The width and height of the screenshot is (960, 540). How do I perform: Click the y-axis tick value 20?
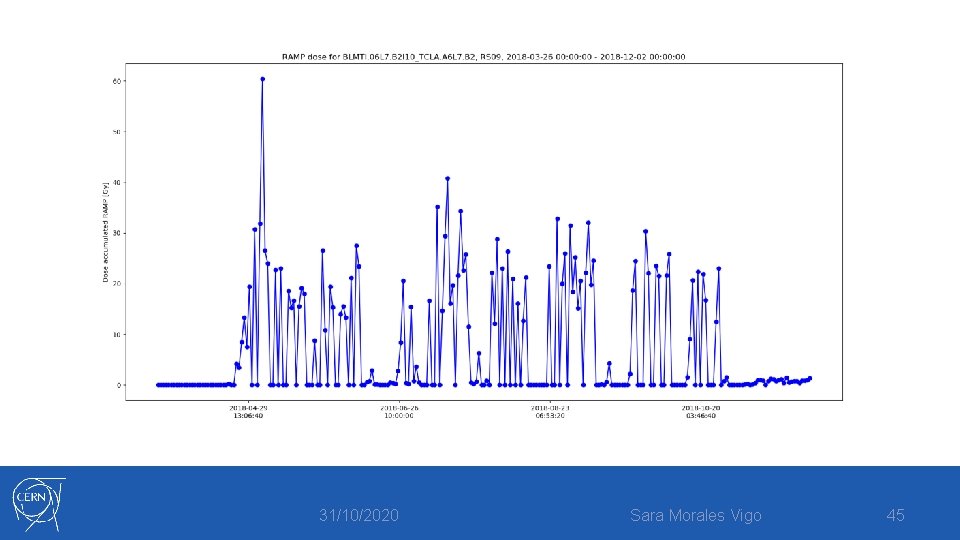(116, 284)
